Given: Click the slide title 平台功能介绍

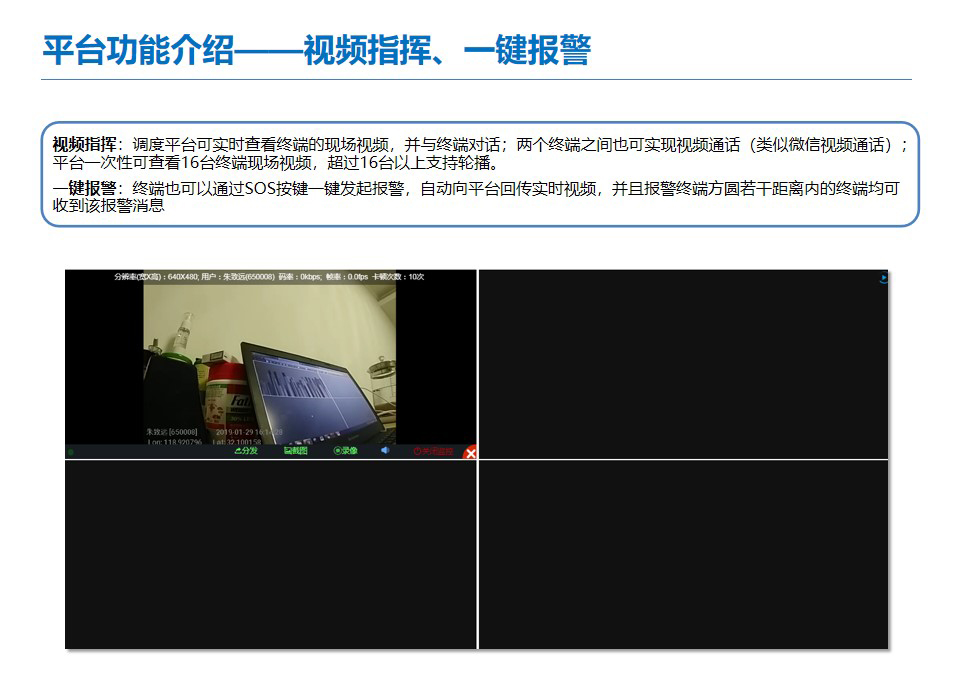Looking at the screenshot, I should click(x=138, y=49).
